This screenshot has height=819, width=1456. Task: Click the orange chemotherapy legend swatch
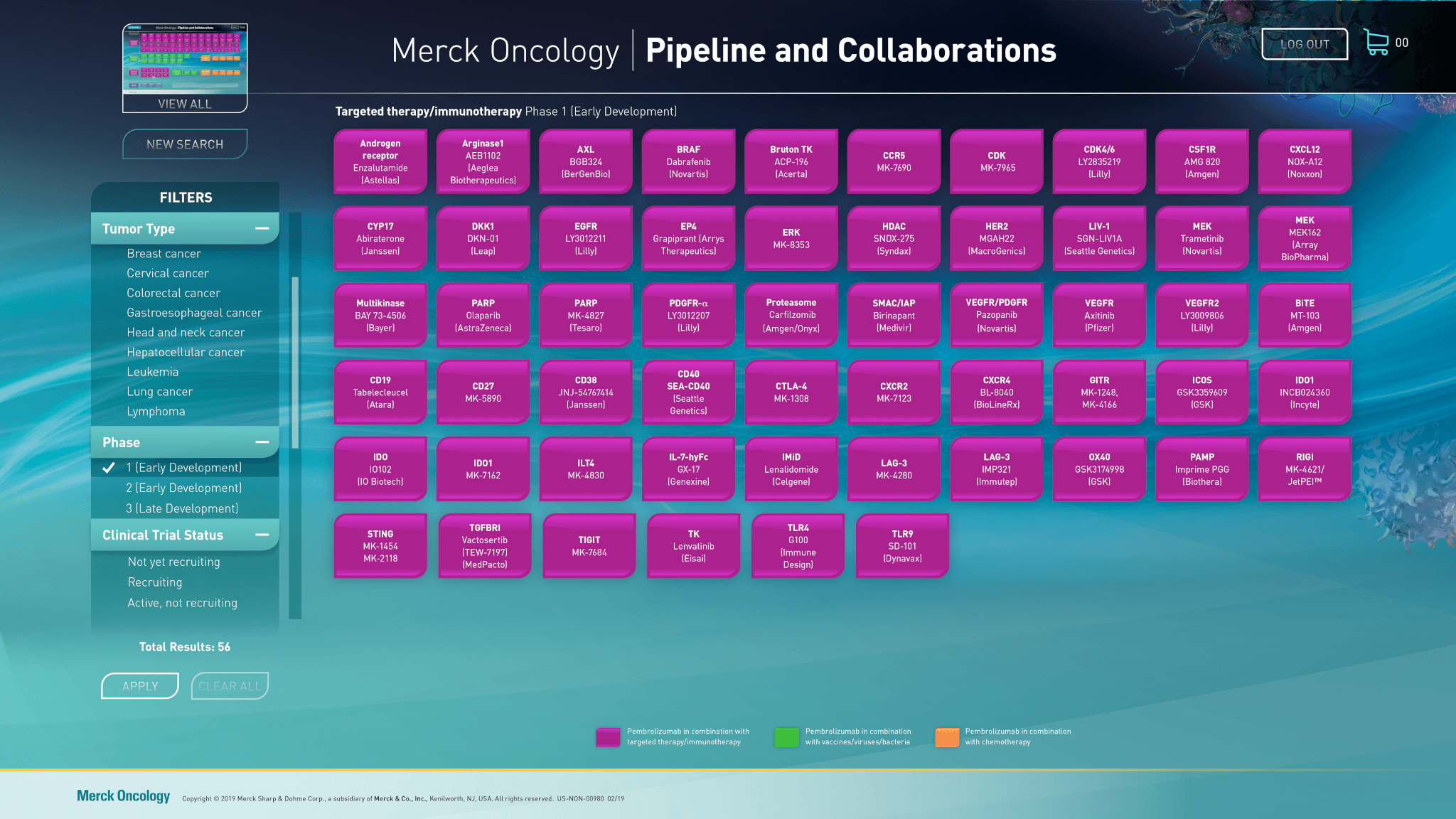[x=947, y=737]
